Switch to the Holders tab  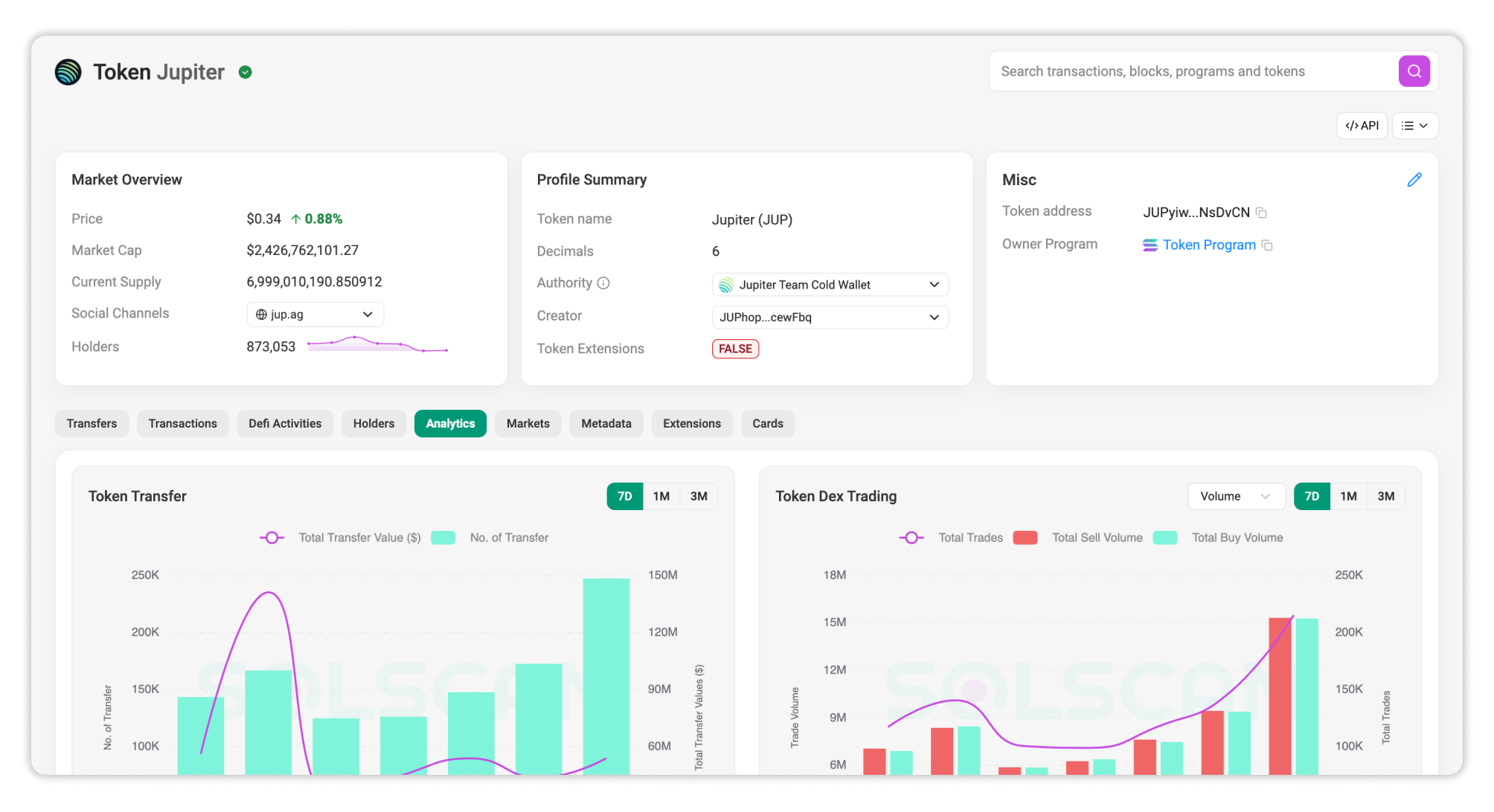tap(373, 423)
